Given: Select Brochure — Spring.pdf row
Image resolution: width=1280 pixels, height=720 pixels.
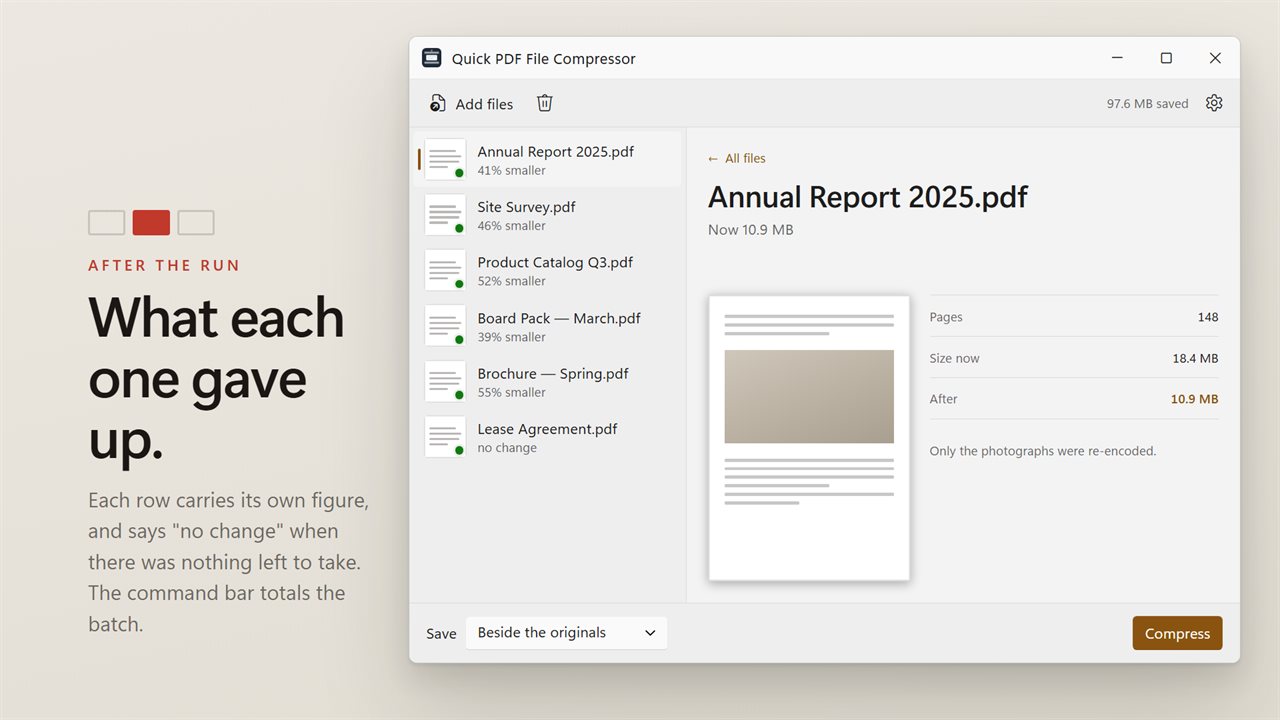Looking at the screenshot, I should [x=548, y=382].
